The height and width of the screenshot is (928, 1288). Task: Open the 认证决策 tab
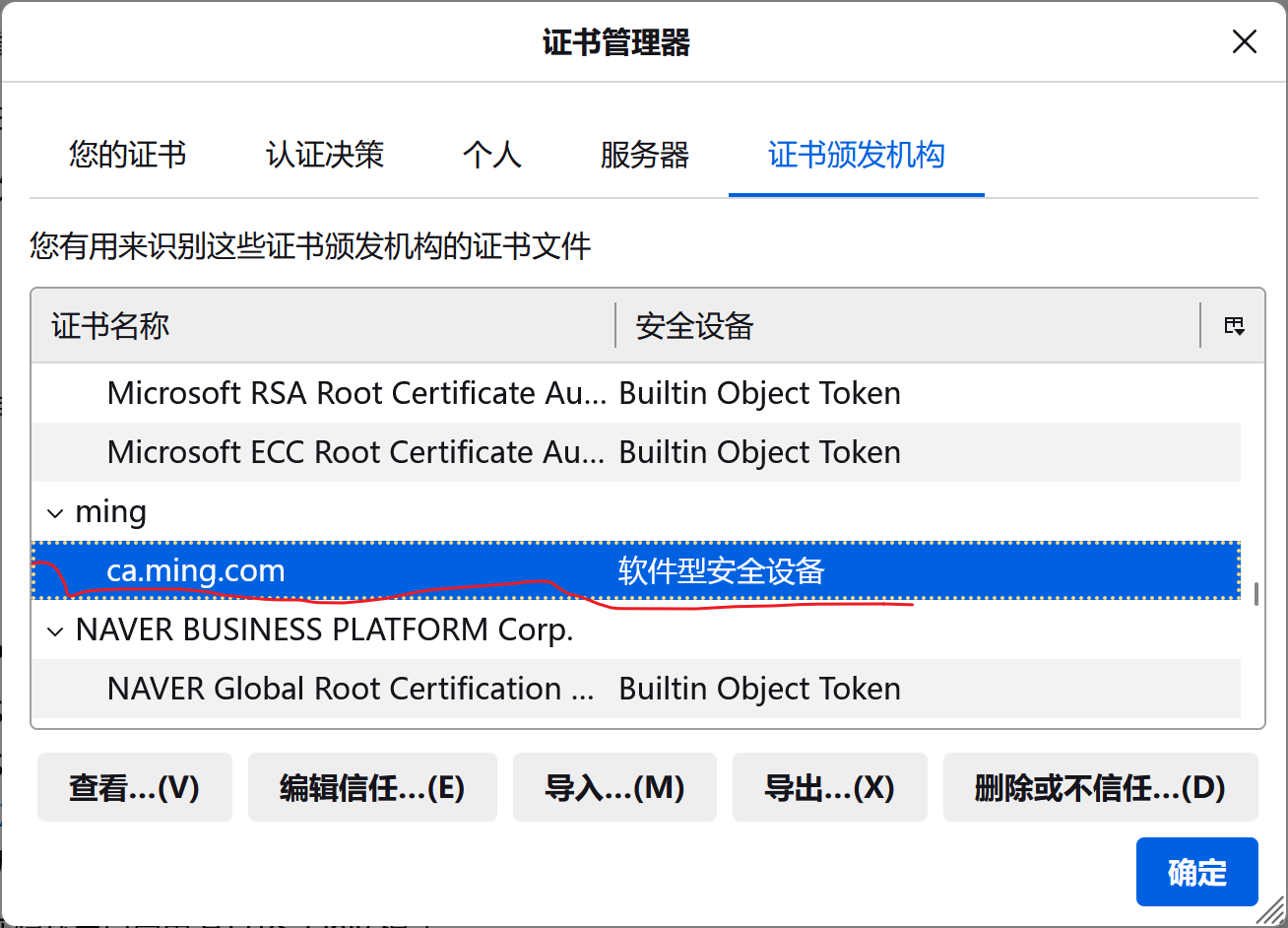coord(324,155)
